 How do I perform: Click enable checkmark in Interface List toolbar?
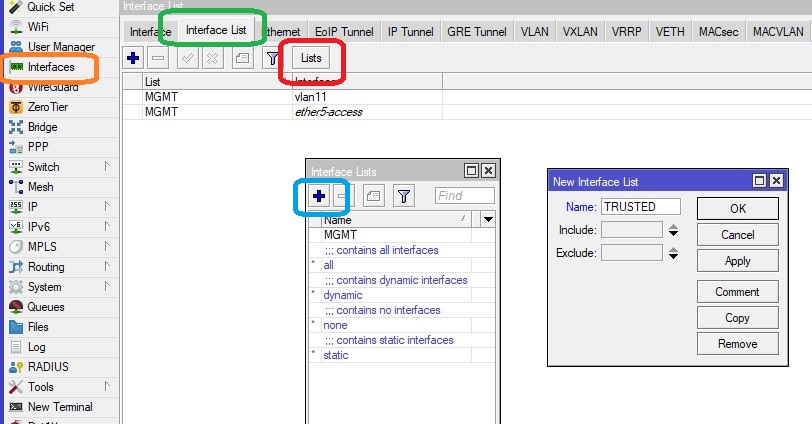click(187, 58)
